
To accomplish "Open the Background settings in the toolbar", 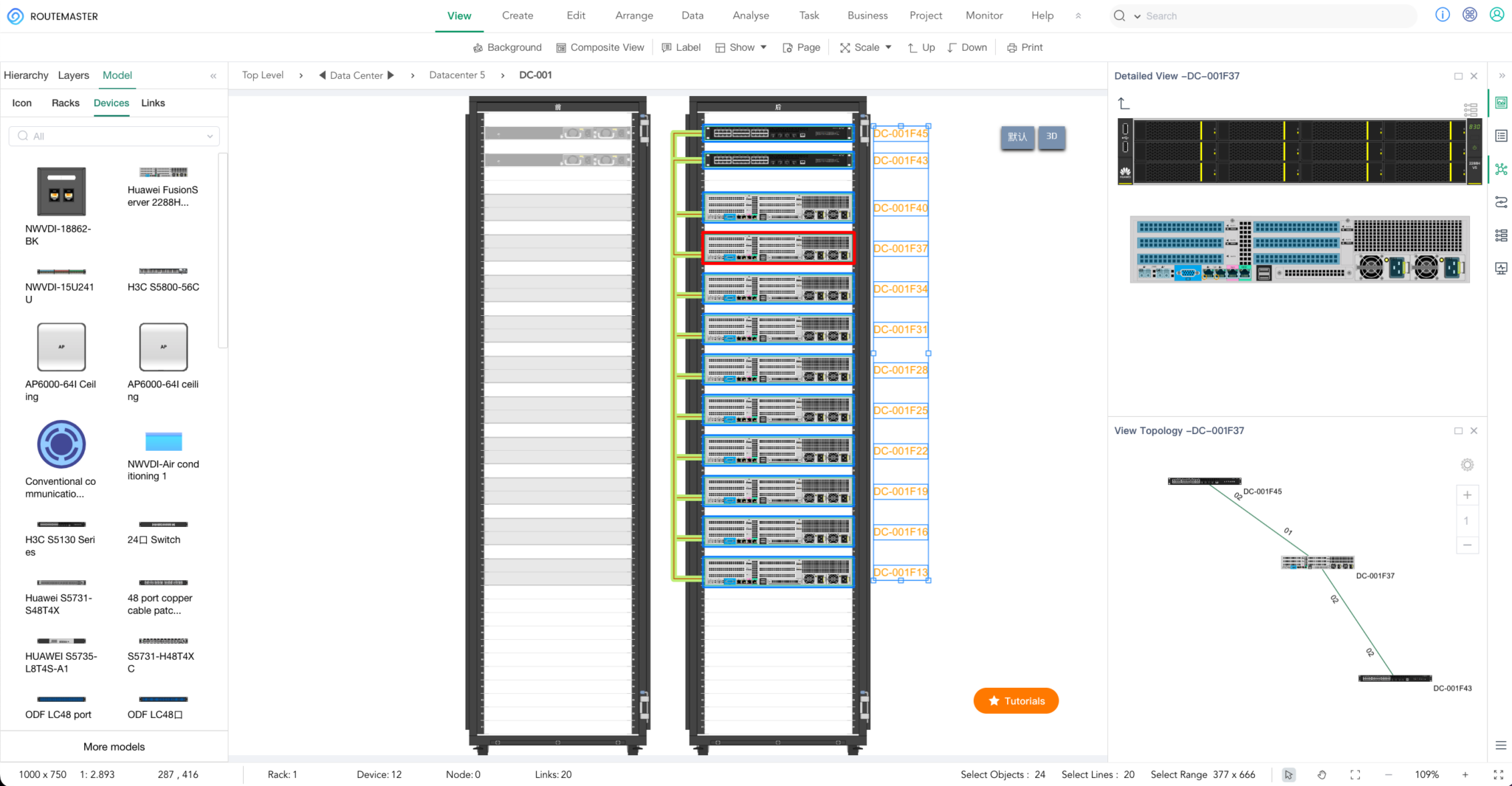I will pyautogui.click(x=507, y=46).
